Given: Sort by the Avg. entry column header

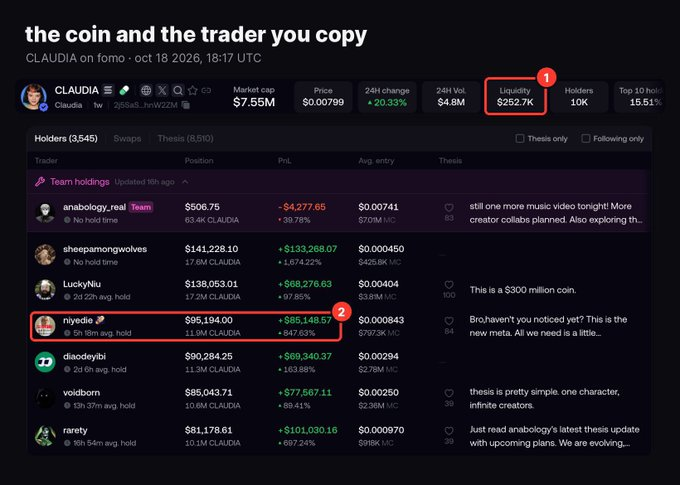Looking at the screenshot, I should (376, 161).
